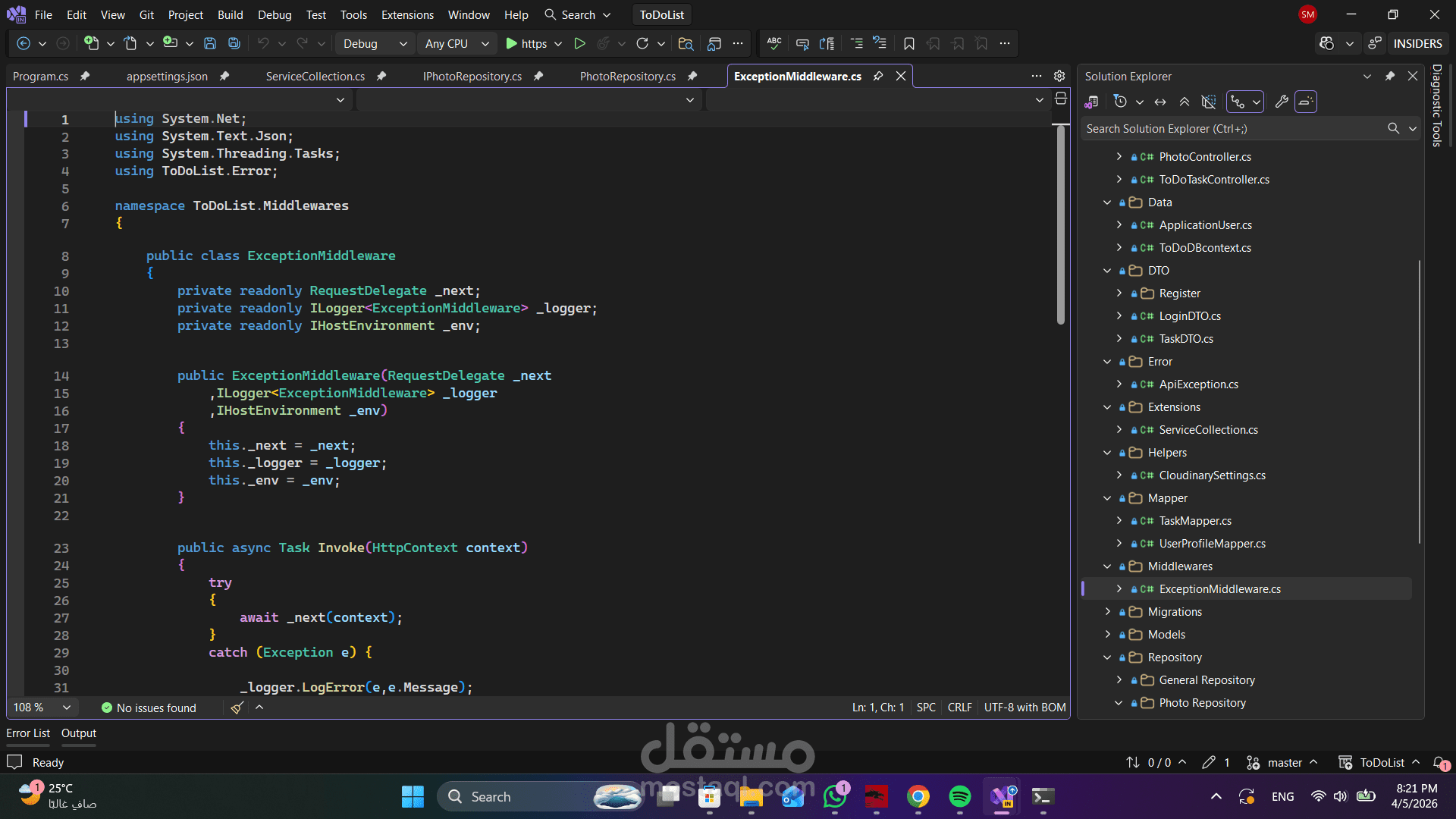
Task: Click the Save All toolbar icon
Action: tap(234, 44)
